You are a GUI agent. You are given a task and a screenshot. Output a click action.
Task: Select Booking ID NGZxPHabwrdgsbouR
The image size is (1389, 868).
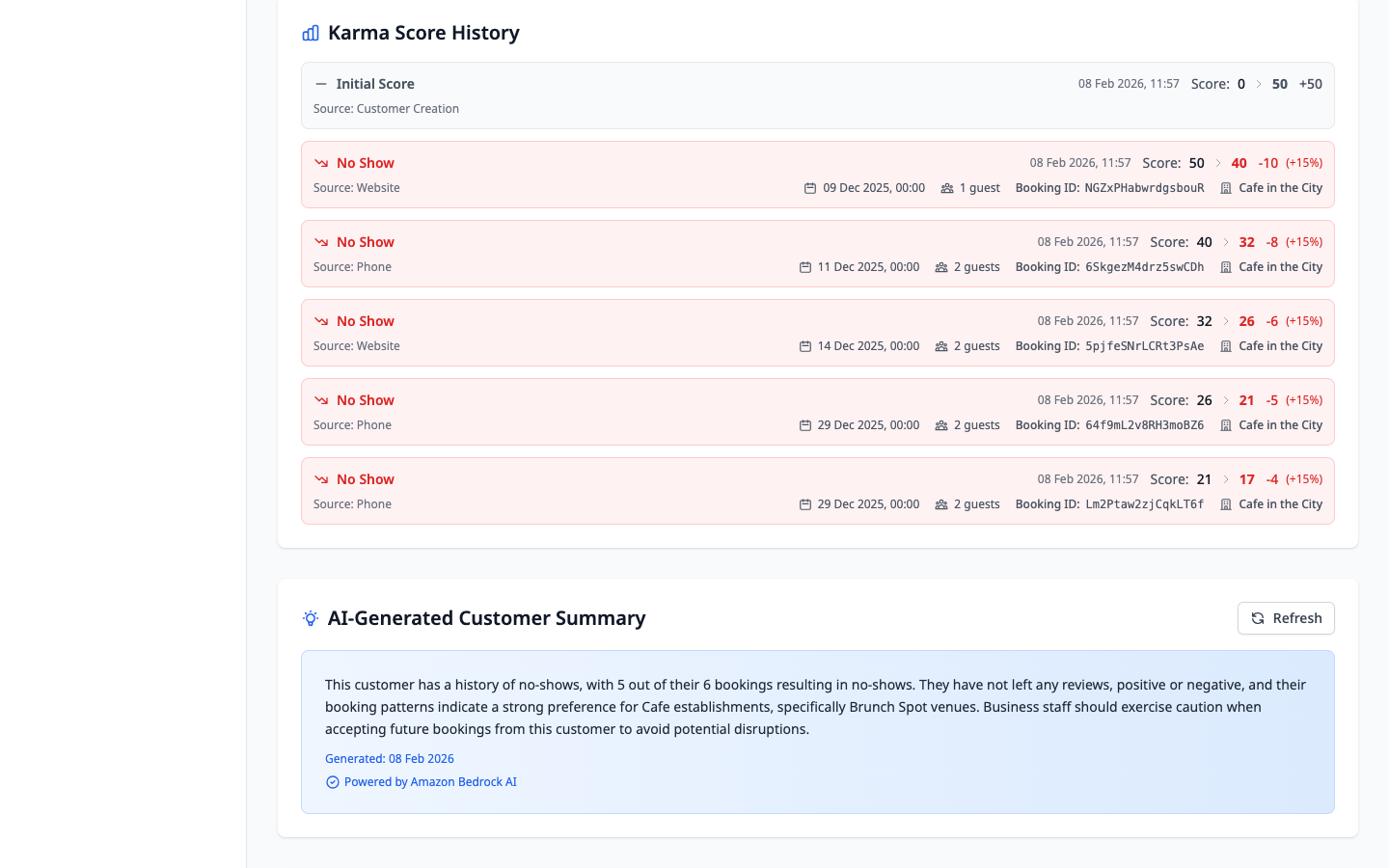click(x=1143, y=187)
